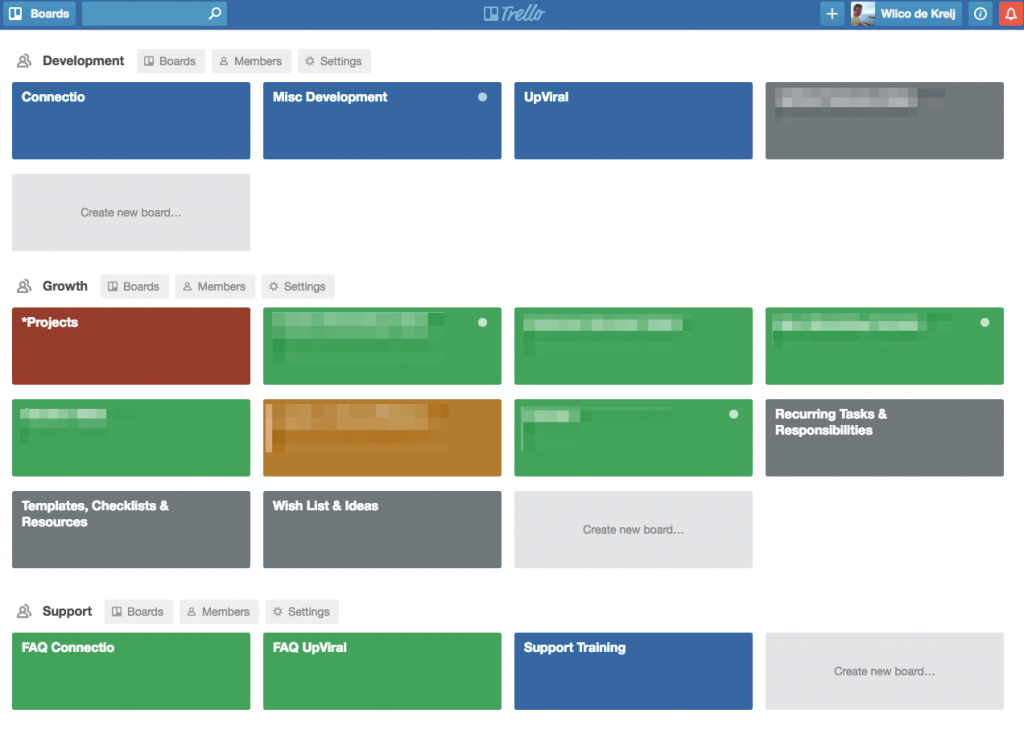This screenshot has width=1024, height=730.
Task: Open Growth team Boards tab
Action: (134, 286)
